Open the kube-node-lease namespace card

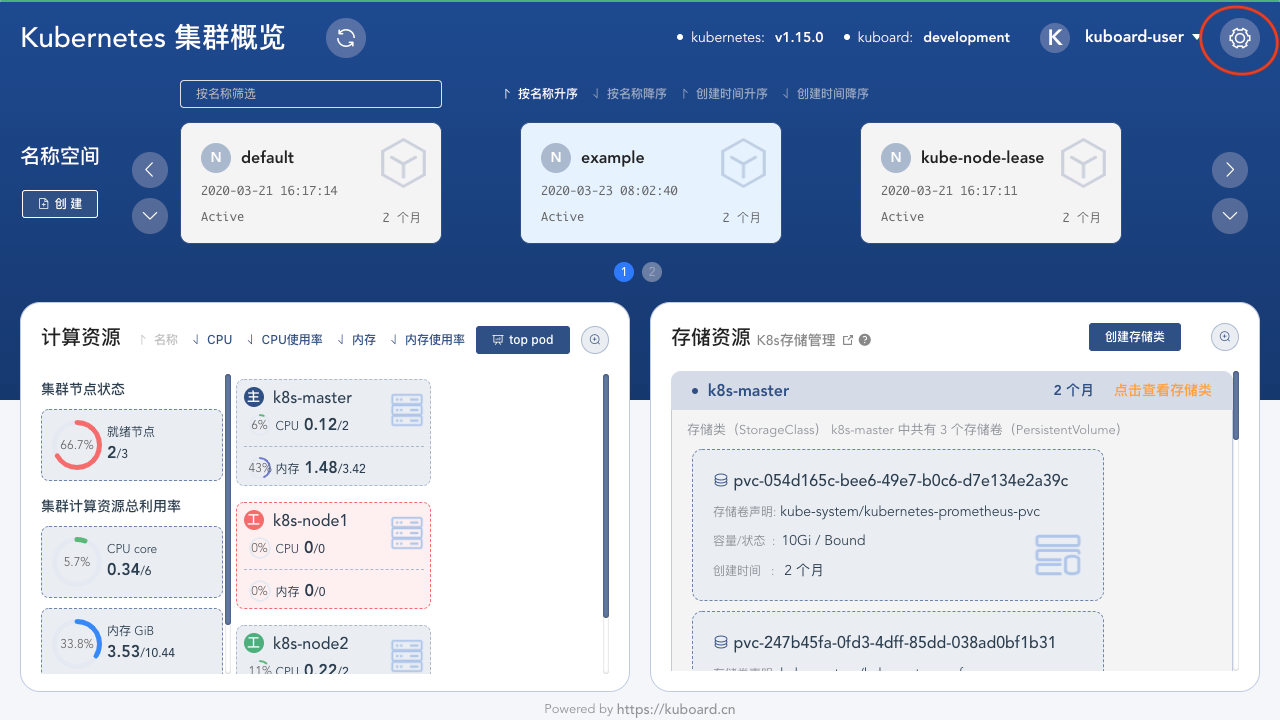[991, 183]
